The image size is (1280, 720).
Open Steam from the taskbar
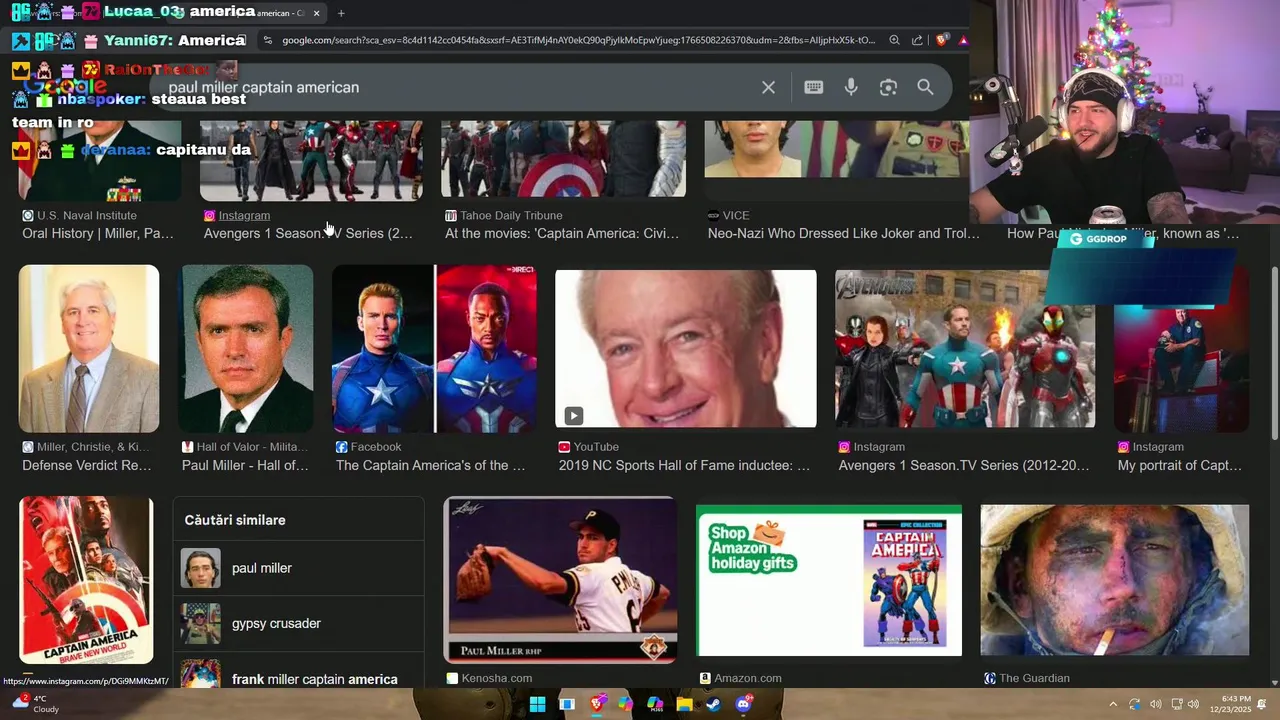pyautogui.click(x=713, y=704)
